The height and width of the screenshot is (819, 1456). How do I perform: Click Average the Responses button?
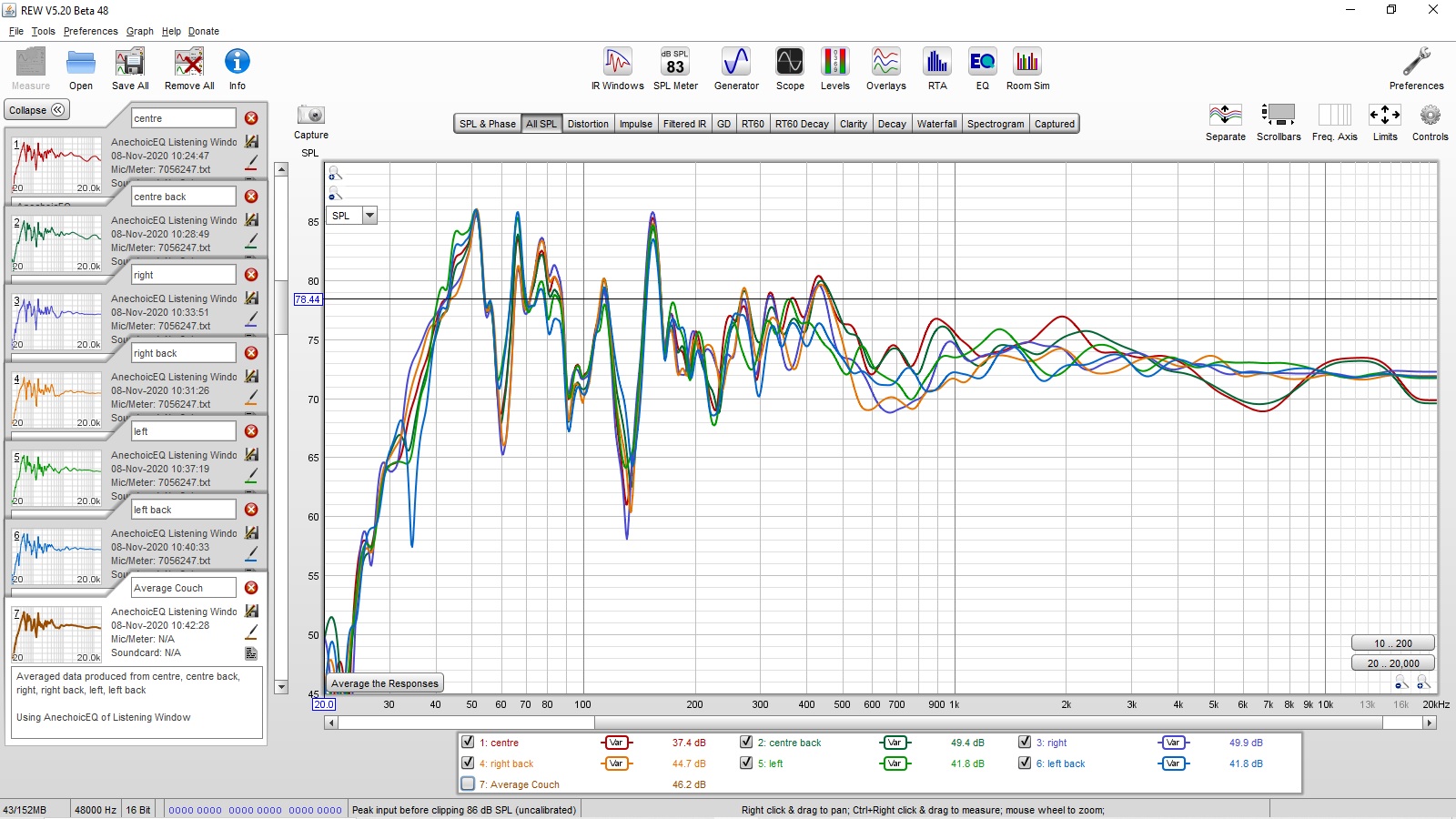pos(385,683)
